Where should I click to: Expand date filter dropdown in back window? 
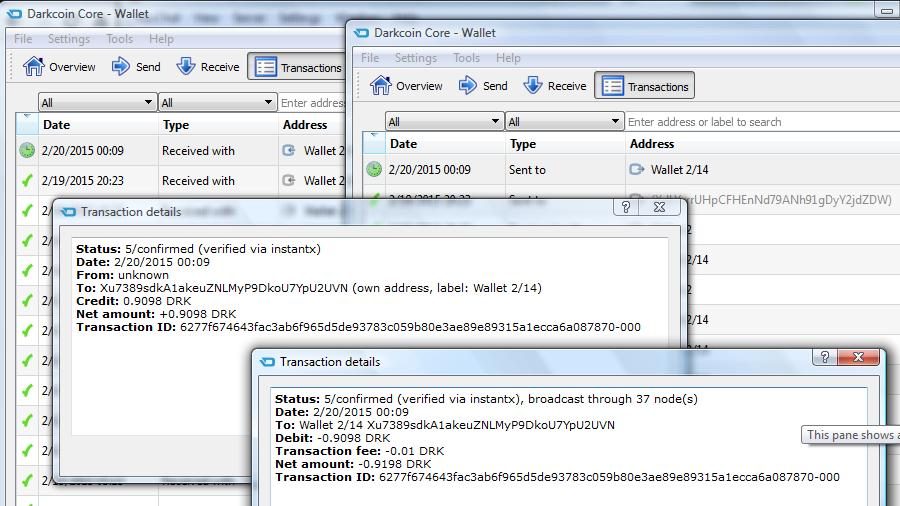click(x=97, y=103)
